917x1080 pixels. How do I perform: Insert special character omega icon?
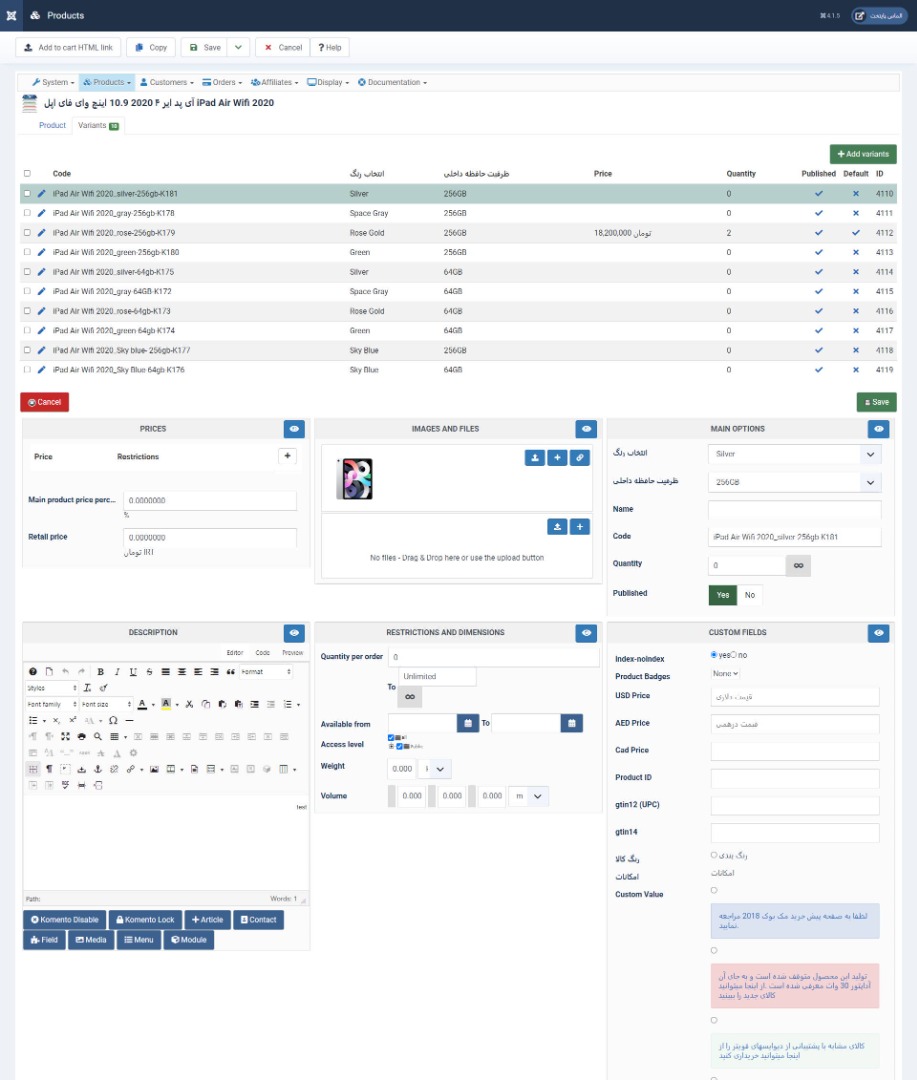click(x=113, y=720)
